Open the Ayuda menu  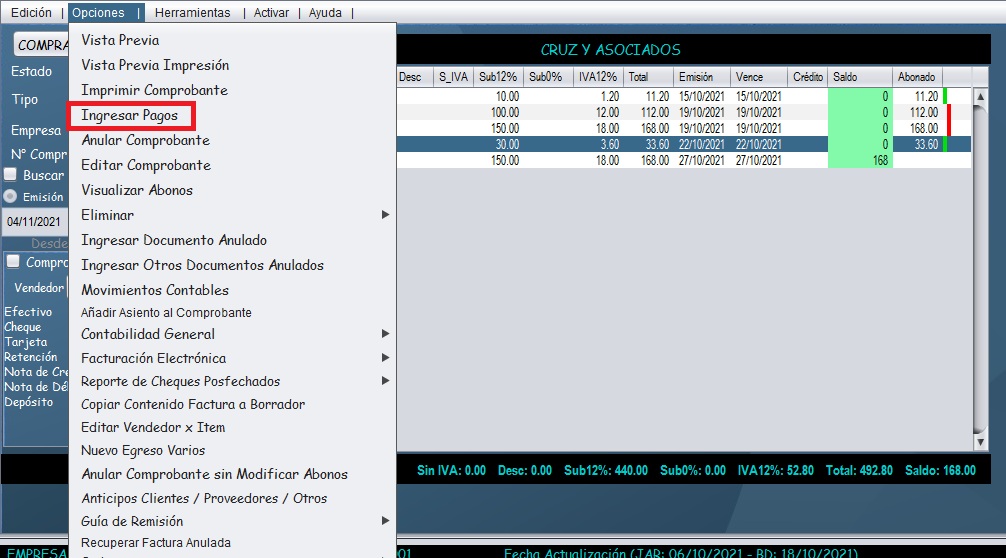(x=325, y=13)
